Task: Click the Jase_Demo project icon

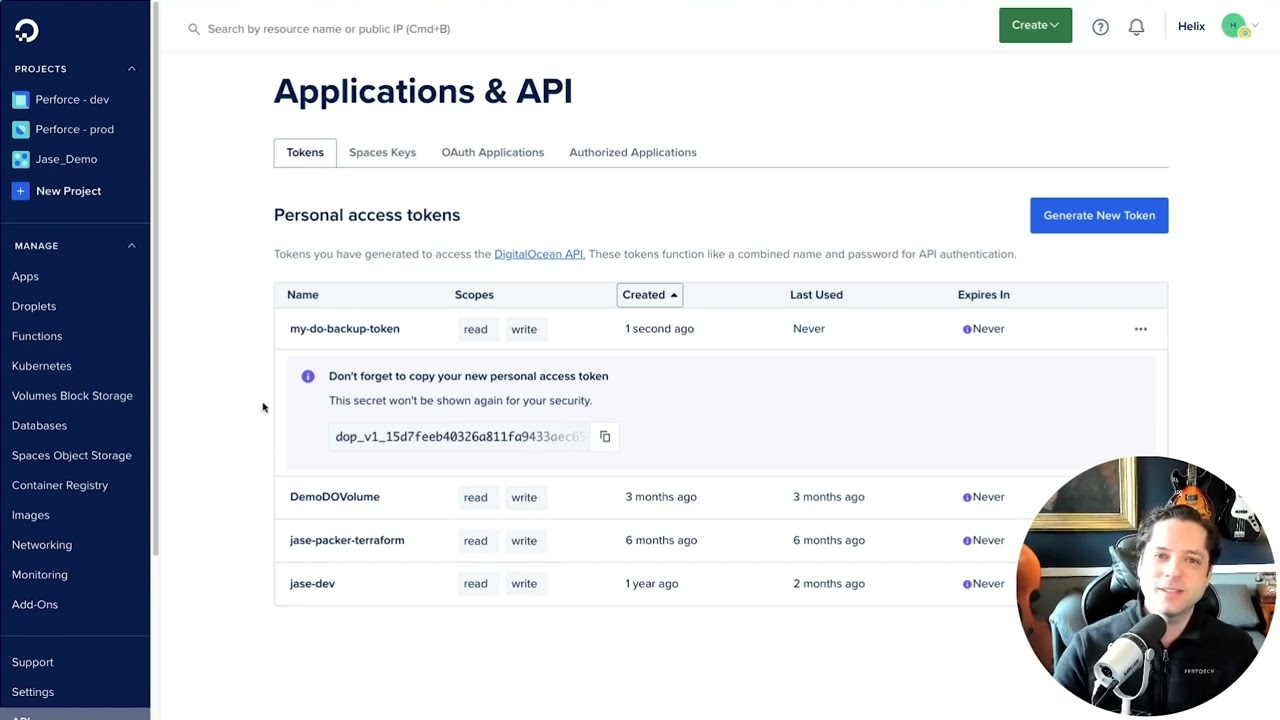Action: tap(20, 160)
